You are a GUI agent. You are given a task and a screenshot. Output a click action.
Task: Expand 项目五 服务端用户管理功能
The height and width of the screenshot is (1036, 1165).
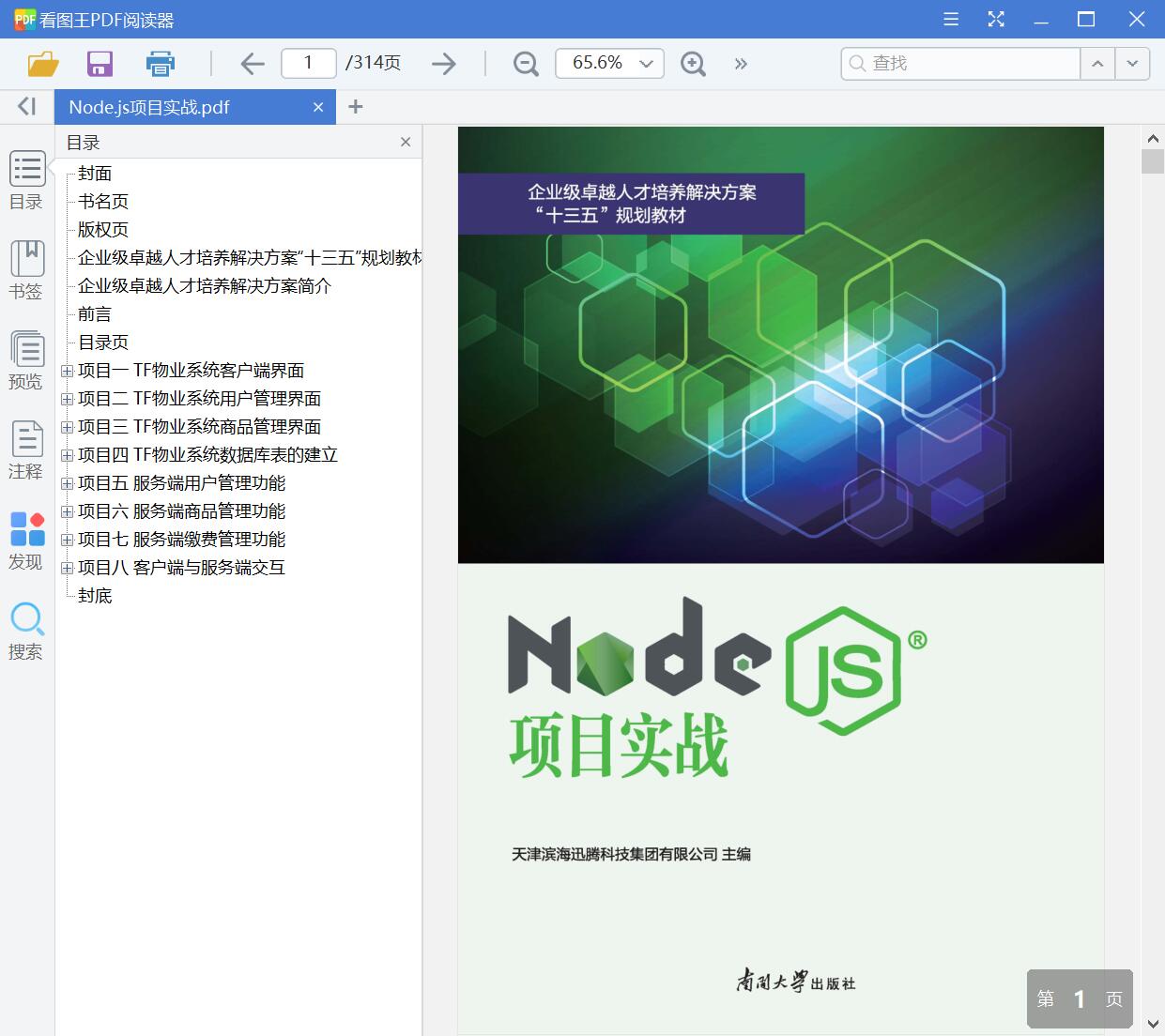(67, 483)
